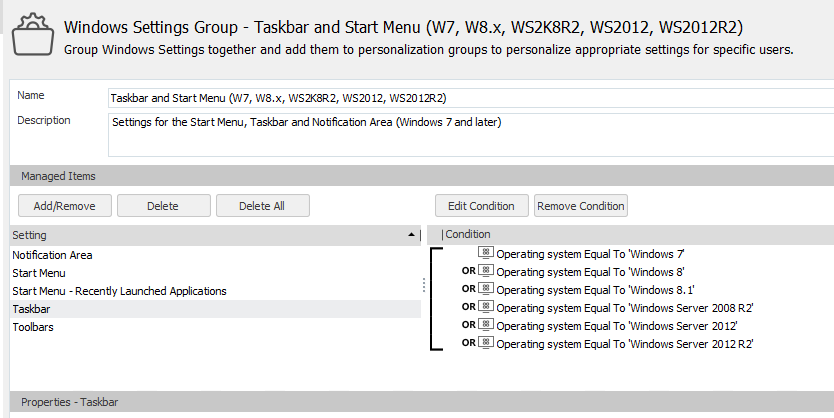Click into the Description text box
The image size is (834, 418).
470,134
